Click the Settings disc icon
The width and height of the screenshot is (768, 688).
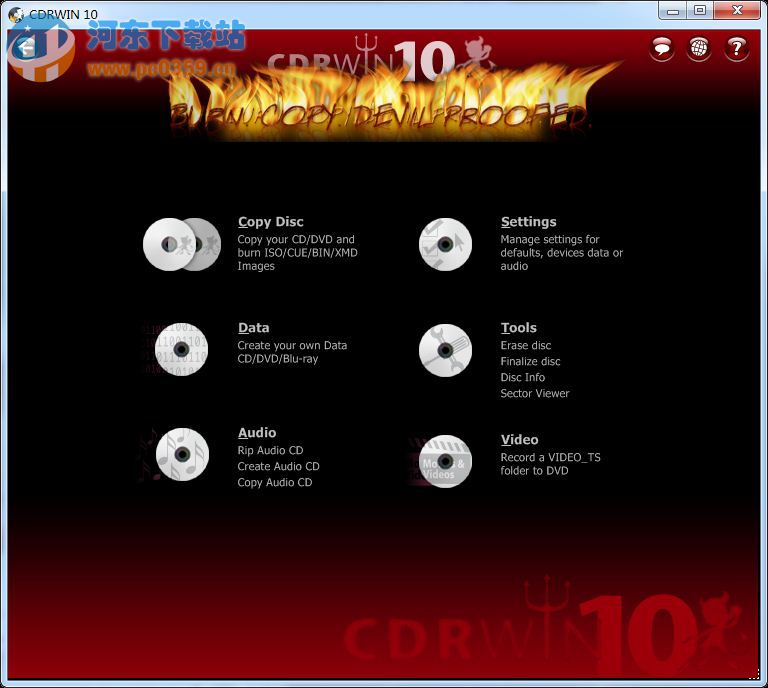tap(445, 244)
